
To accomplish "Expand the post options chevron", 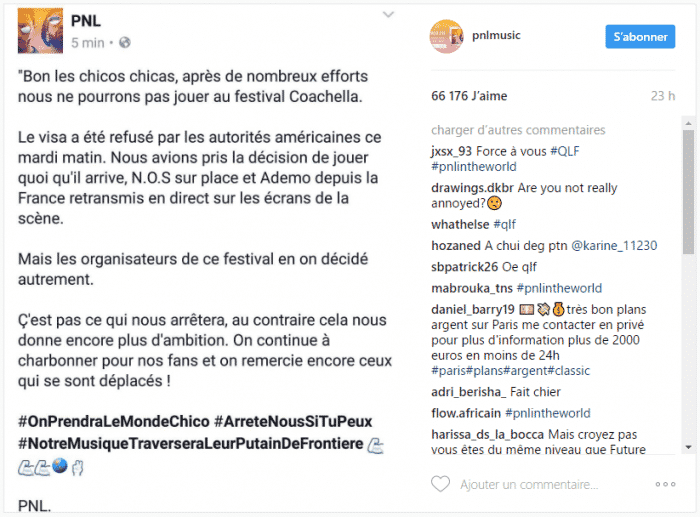I will tap(388, 15).
